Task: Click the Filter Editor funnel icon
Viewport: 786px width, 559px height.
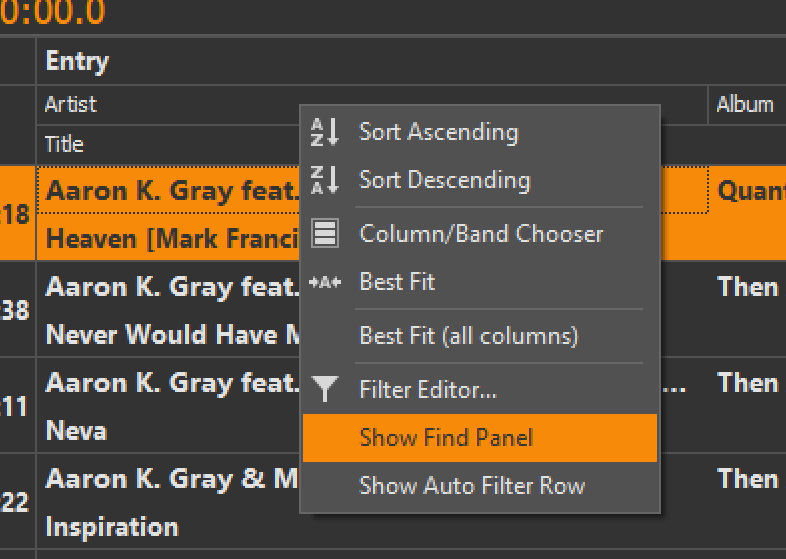Action: tap(325, 390)
